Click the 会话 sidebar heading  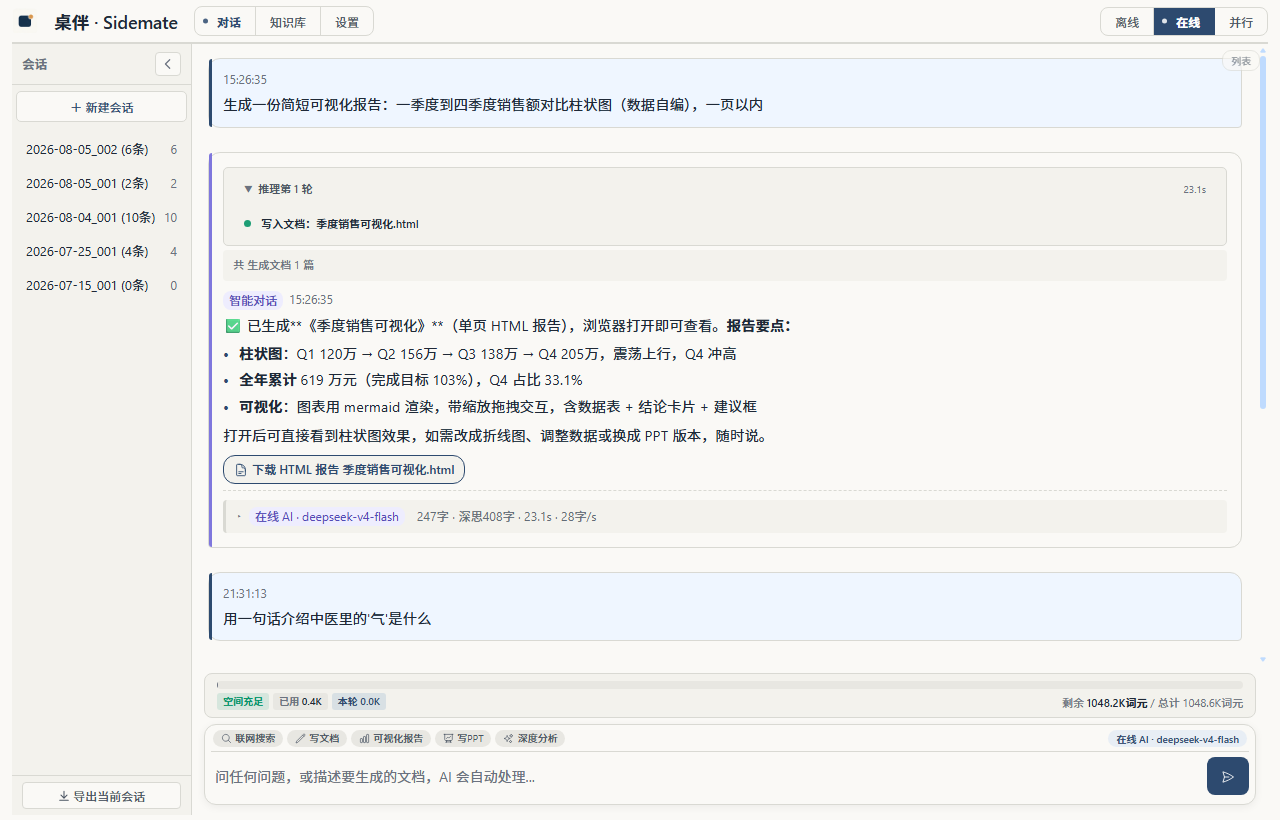(x=35, y=64)
